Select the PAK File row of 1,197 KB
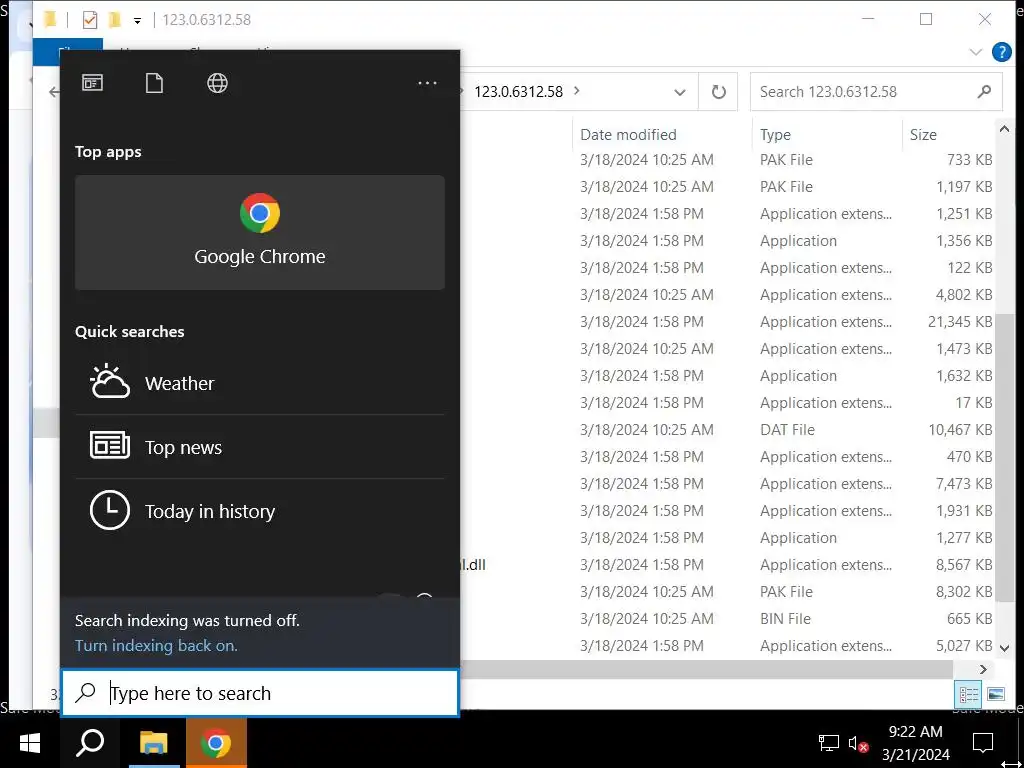This screenshot has height=768, width=1024. click(727, 187)
